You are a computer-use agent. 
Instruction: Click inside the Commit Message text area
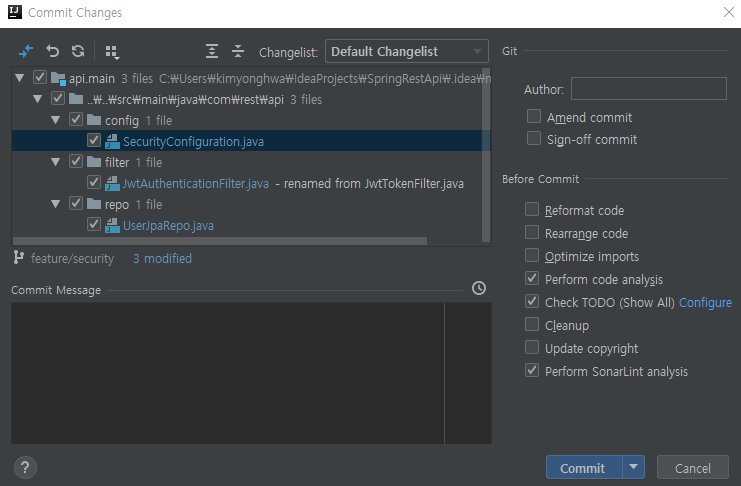(x=251, y=373)
